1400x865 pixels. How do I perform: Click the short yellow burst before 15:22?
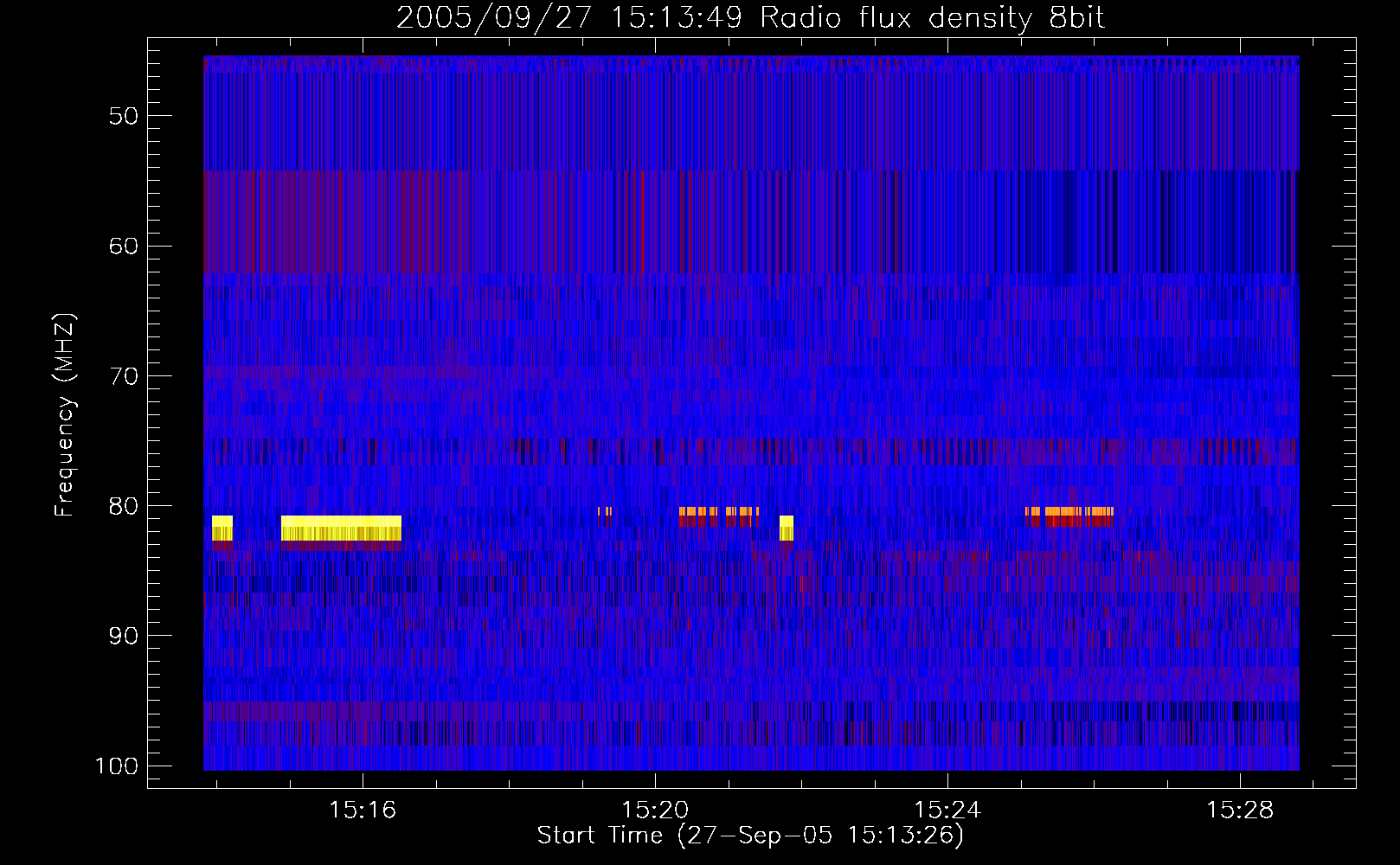tap(787, 528)
